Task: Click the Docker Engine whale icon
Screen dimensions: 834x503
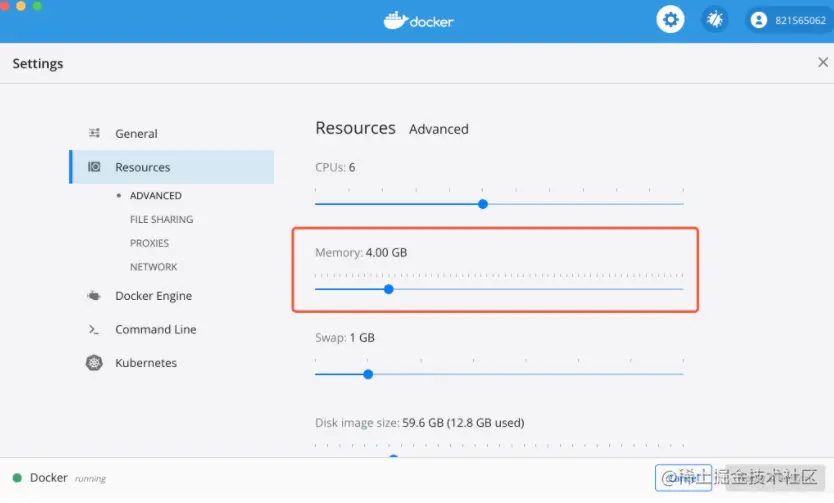Action: click(94, 296)
